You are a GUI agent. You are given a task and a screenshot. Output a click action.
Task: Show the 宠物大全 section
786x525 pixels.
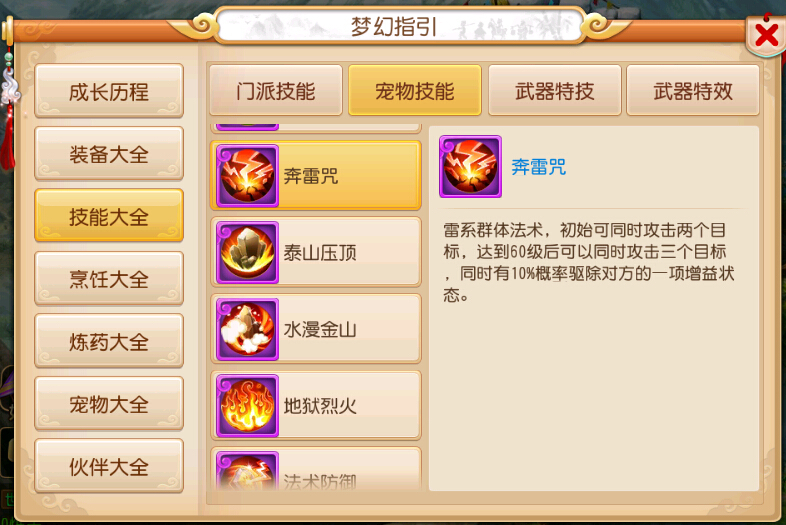coord(109,403)
